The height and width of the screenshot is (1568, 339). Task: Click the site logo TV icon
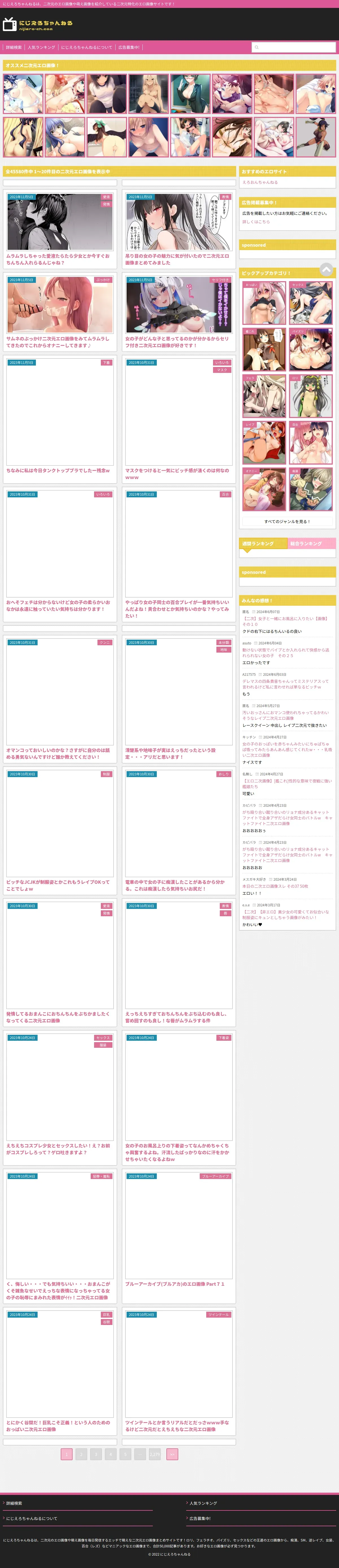[x=10, y=24]
